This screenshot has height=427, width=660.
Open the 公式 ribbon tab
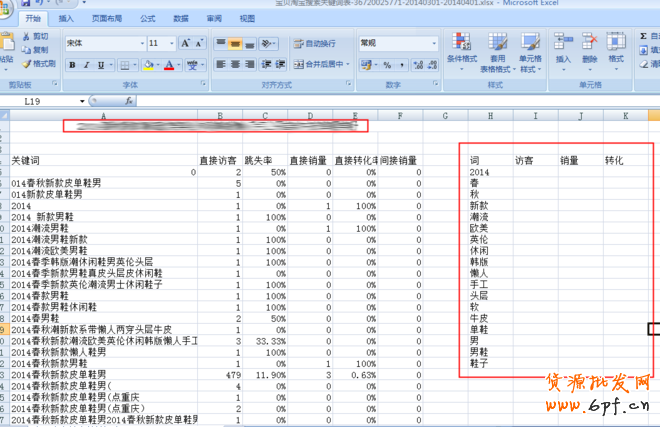(148, 18)
